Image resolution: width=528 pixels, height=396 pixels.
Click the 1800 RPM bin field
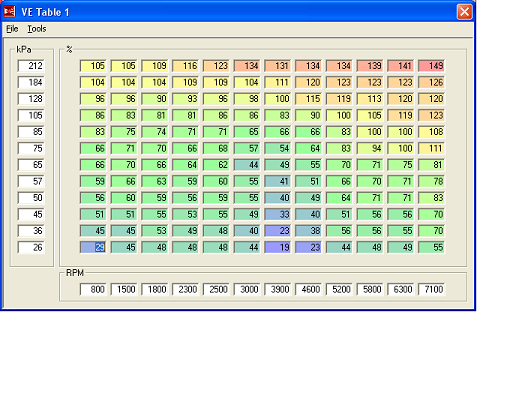click(x=155, y=289)
